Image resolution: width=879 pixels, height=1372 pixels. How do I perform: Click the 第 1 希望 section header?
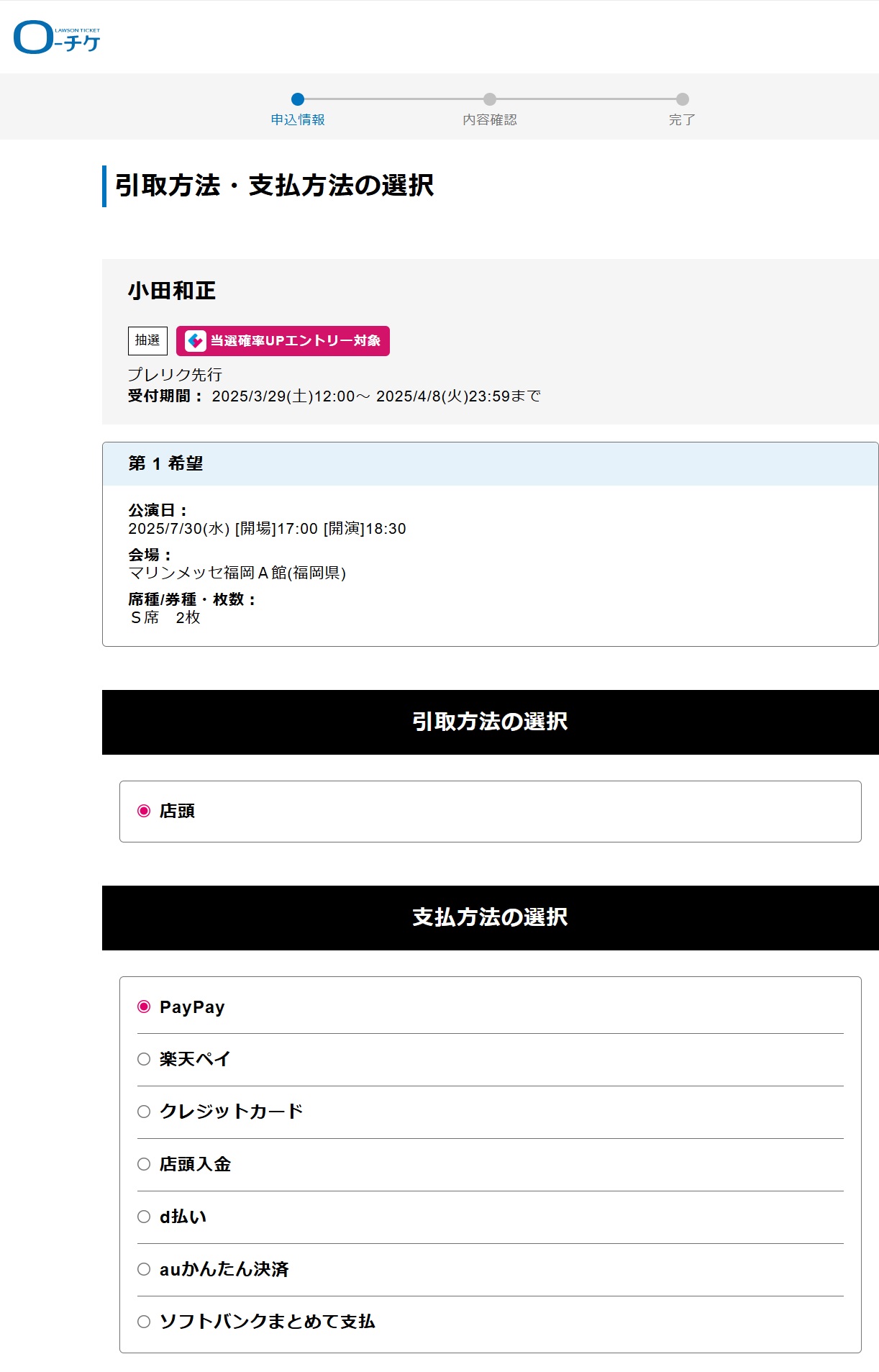point(491,464)
